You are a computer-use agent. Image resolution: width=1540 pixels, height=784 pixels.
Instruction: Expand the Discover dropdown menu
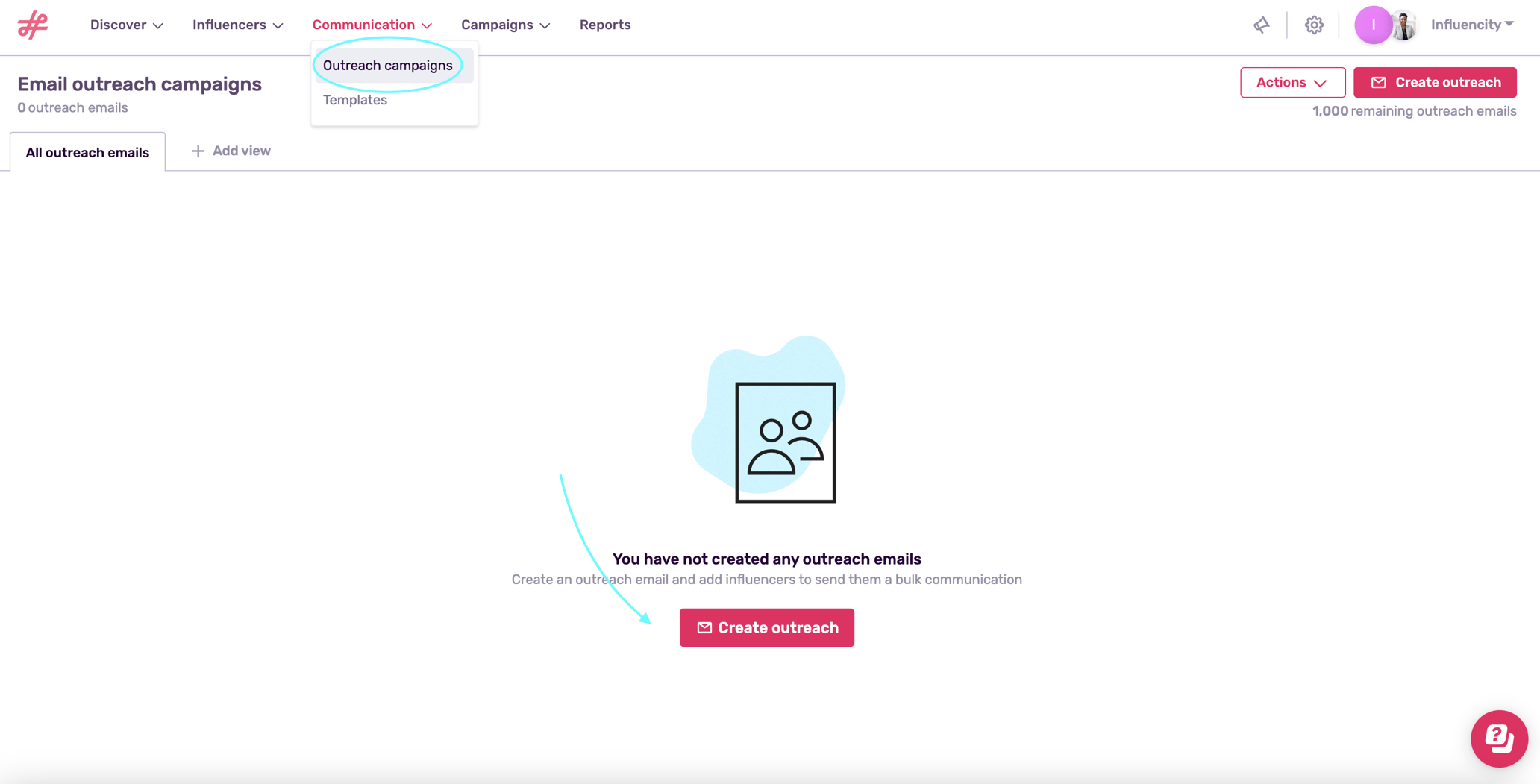click(x=125, y=25)
